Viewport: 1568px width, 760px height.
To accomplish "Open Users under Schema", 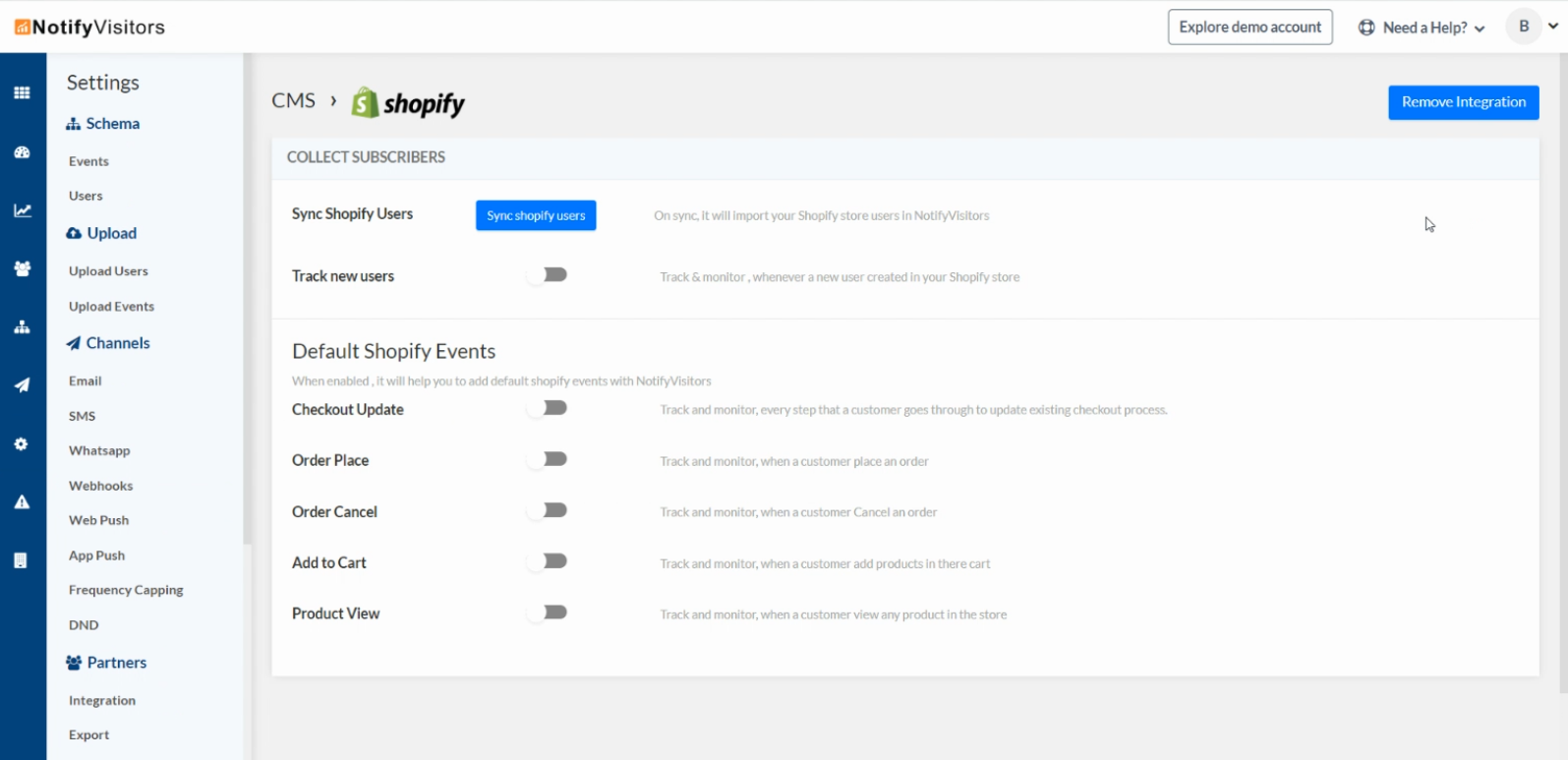I will pos(86,196).
